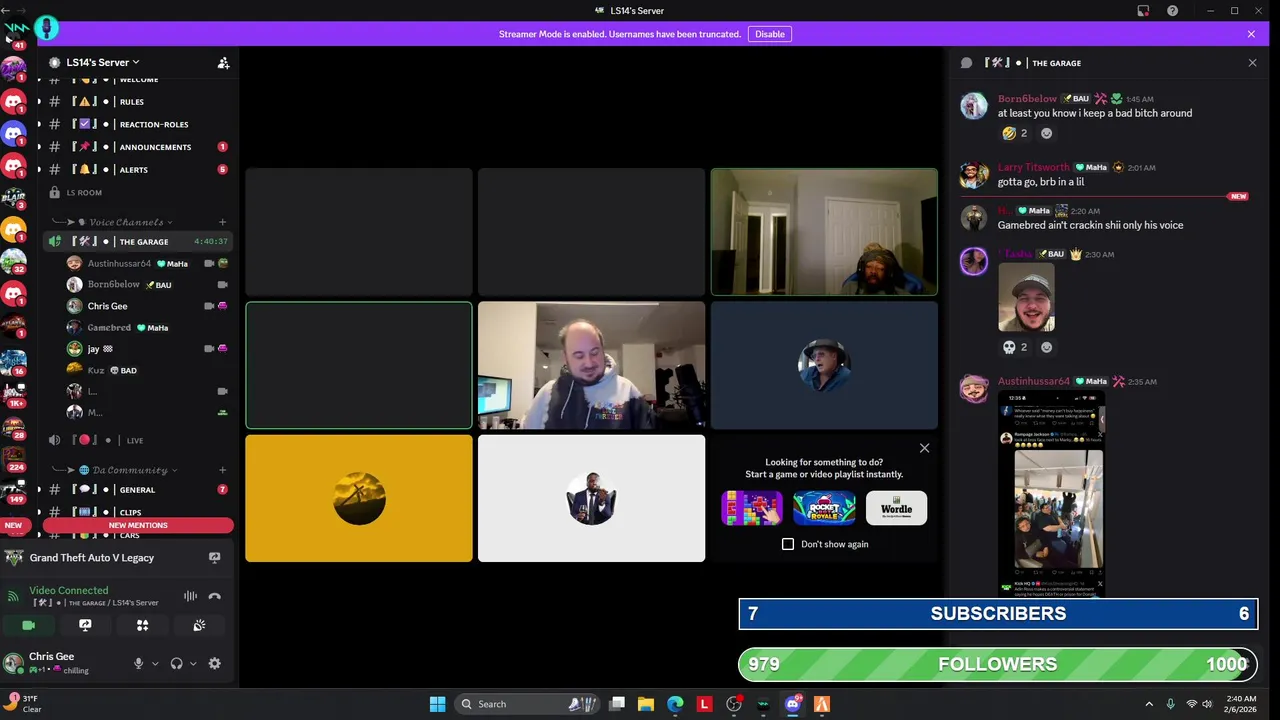Open the ANNOUNCEMENTS channel
Viewport: 1280px width, 720px height.
pos(138,147)
